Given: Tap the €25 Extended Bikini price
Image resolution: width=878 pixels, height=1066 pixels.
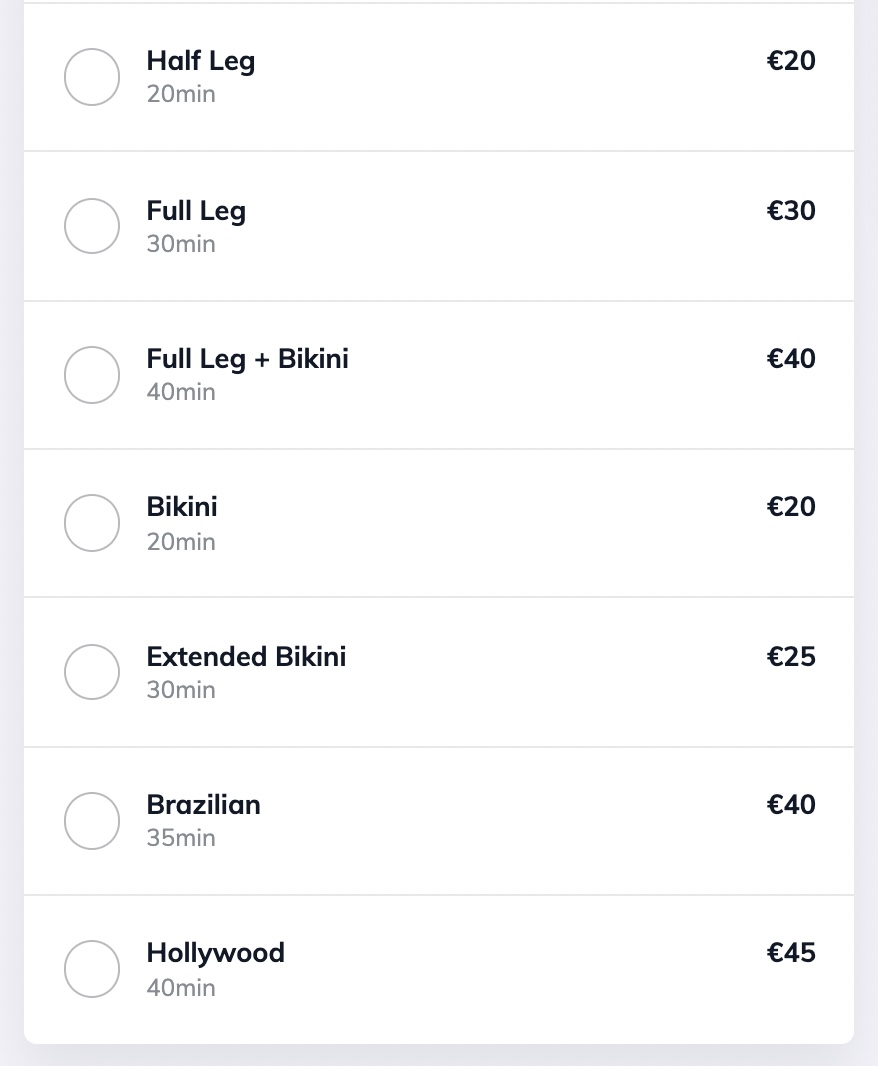Looking at the screenshot, I should [791, 657].
